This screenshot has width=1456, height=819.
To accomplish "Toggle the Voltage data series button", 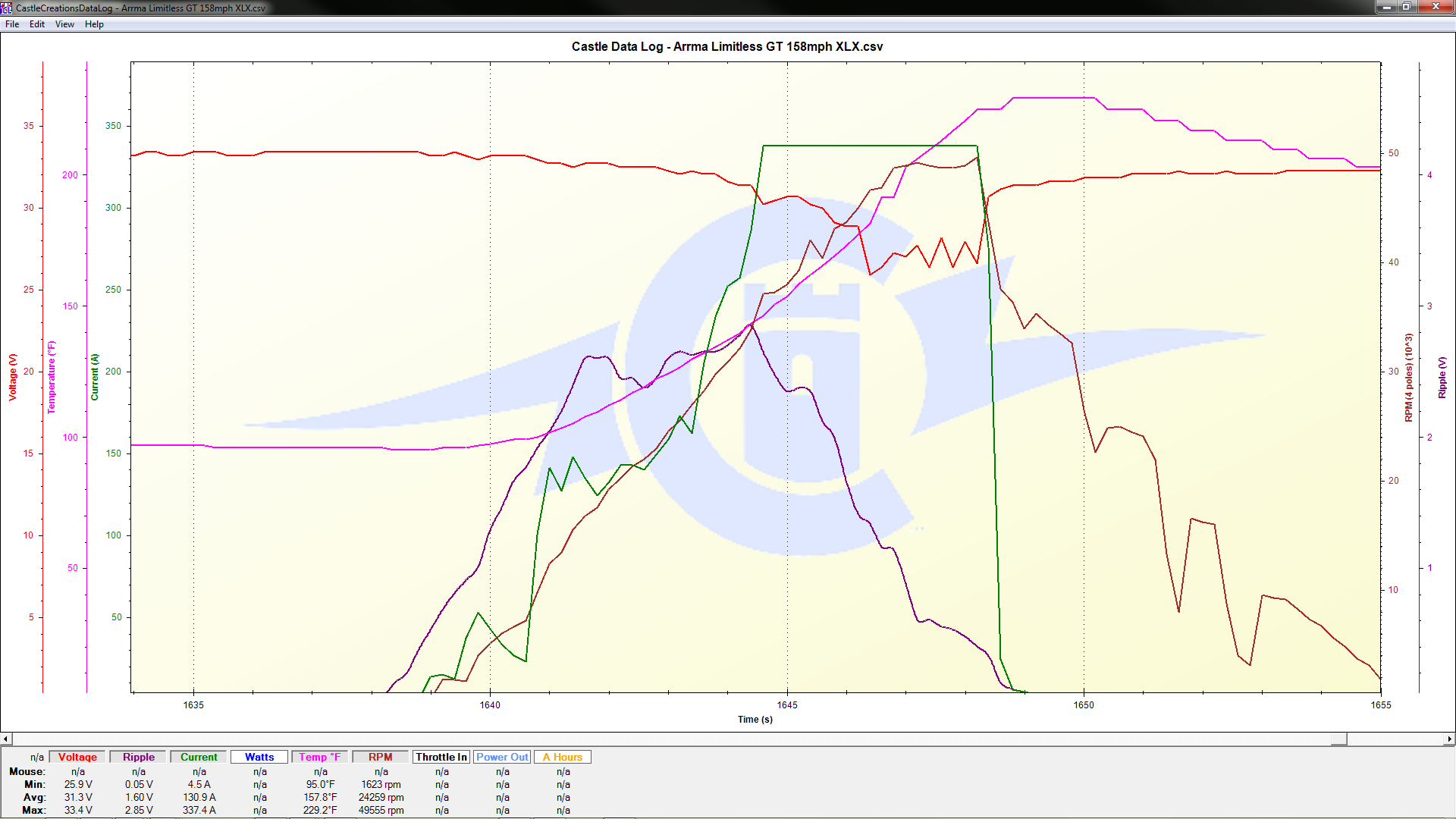I will pyautogui.click(x=77, y=757).
